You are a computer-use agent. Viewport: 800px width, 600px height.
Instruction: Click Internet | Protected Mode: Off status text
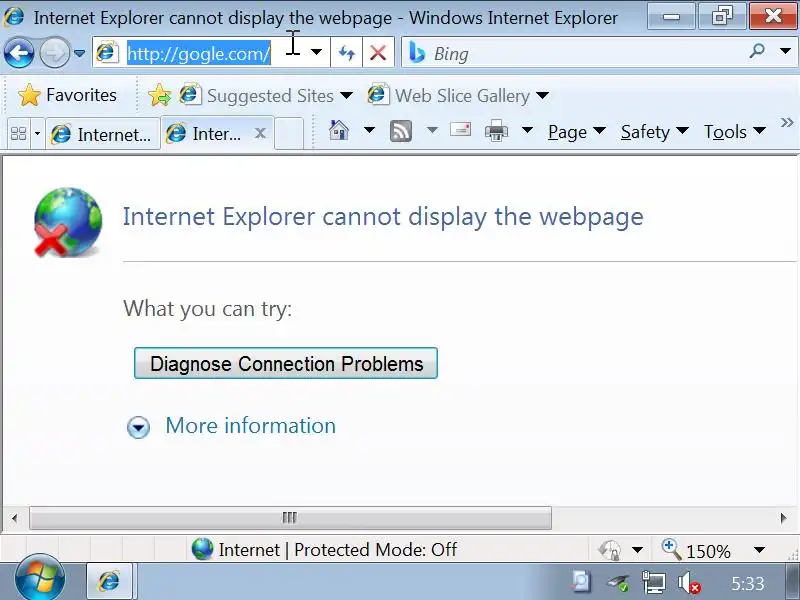(x=338, y=549)
